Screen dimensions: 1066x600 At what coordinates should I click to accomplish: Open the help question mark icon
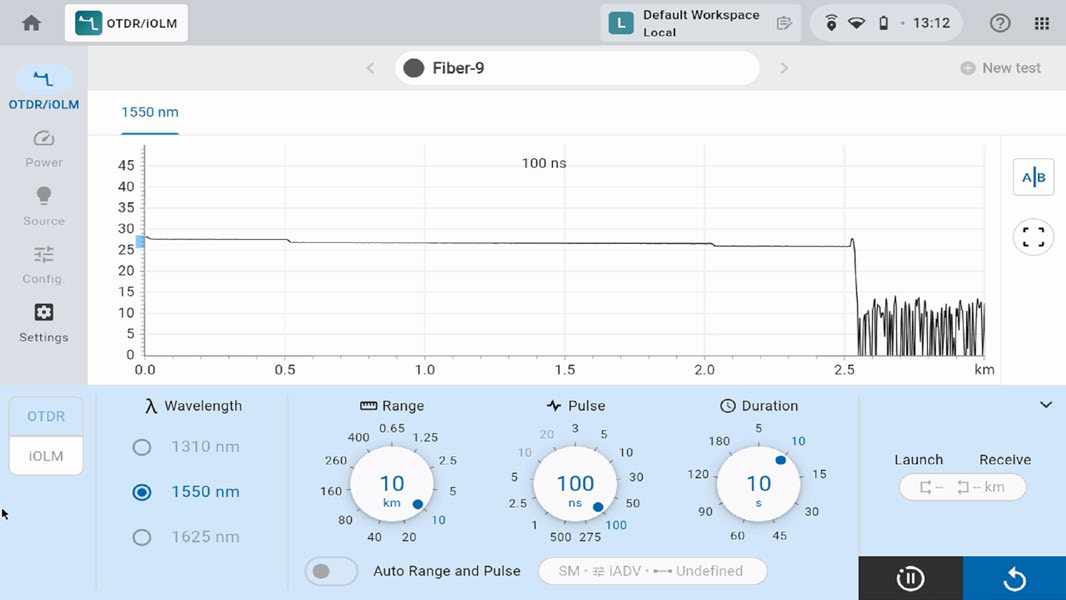click(999, 23)
